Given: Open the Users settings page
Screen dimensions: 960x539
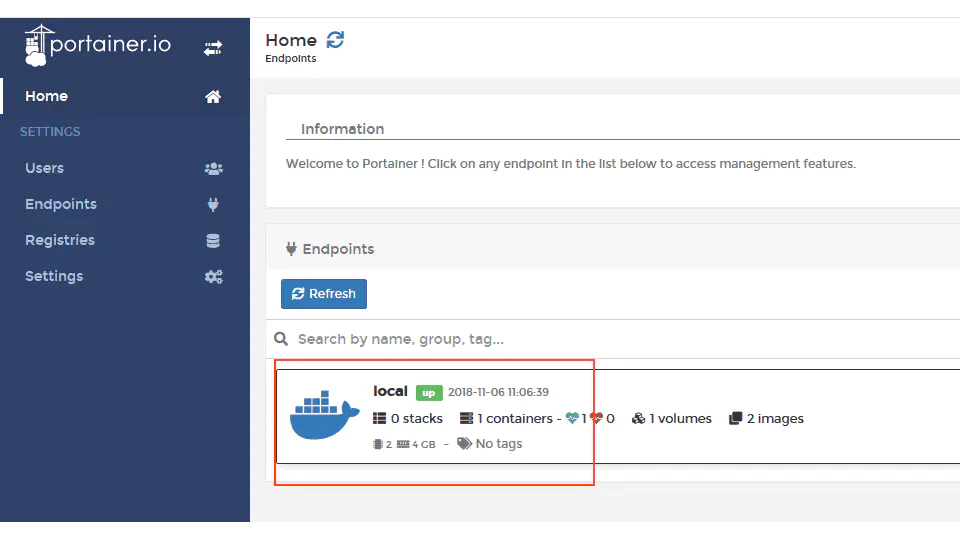Looking at the screenshot, I should pyautogui.click(x=44, y=169).
